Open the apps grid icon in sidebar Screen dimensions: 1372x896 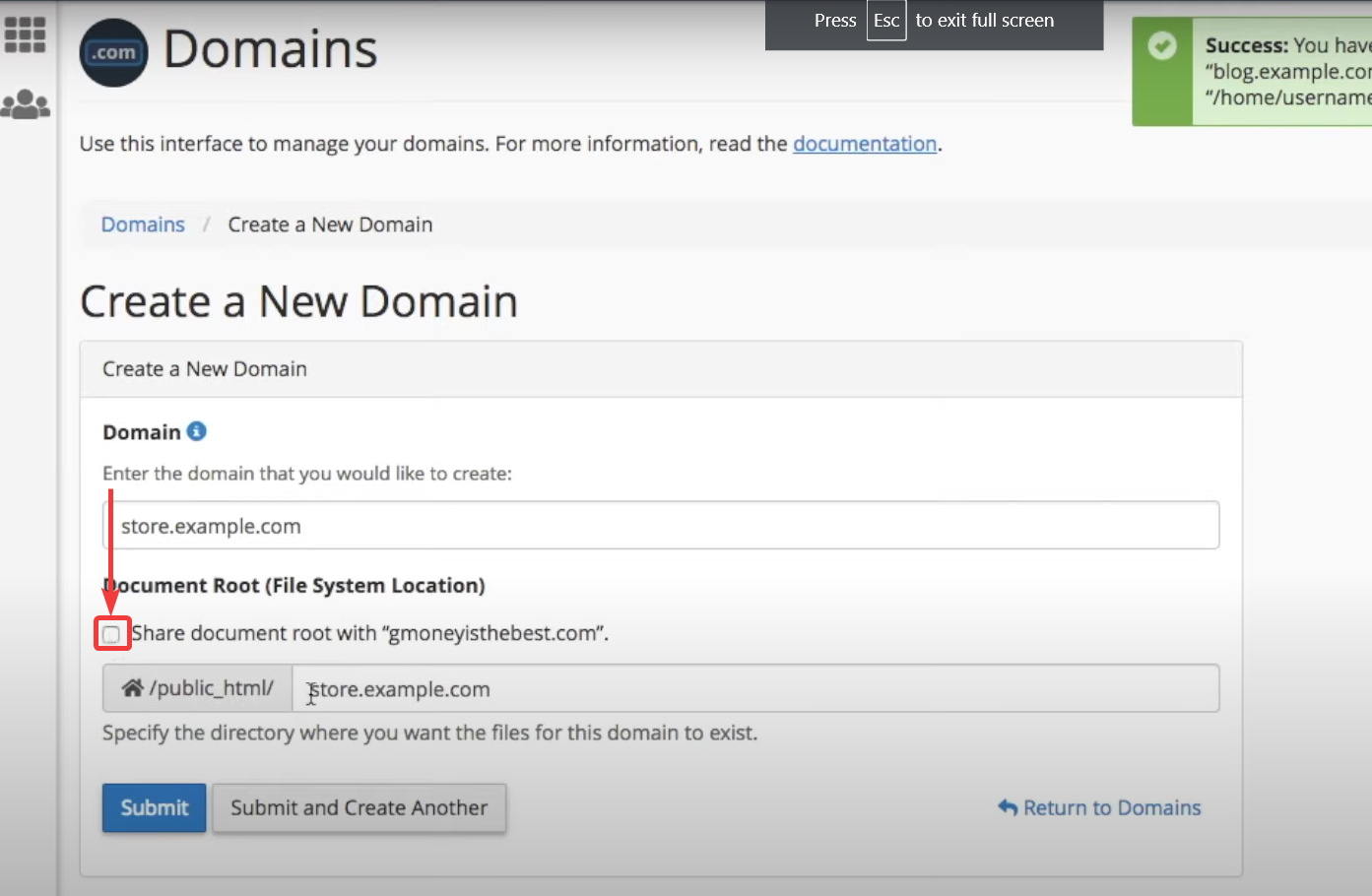click(x=26, y=34)
